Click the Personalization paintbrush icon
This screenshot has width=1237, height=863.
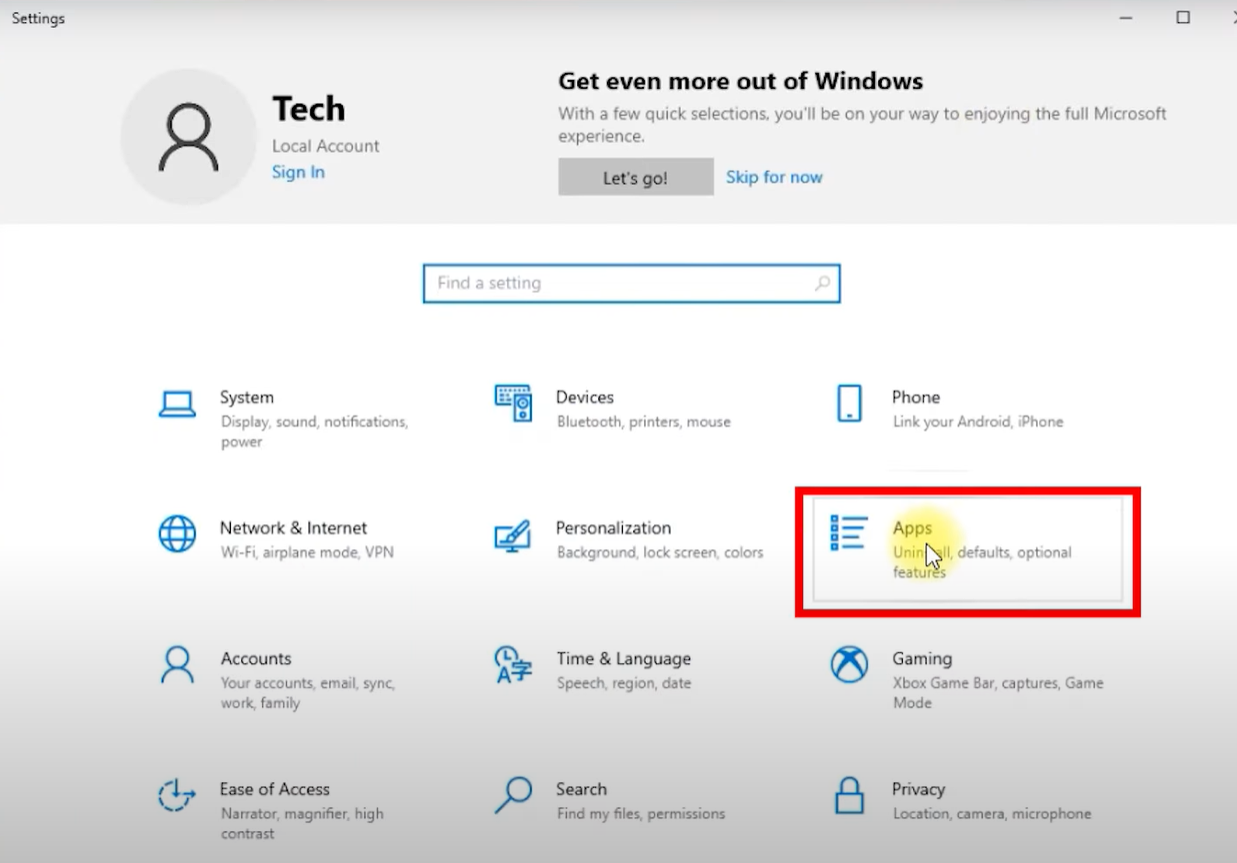pyautogui.click(x=513, y=536)
